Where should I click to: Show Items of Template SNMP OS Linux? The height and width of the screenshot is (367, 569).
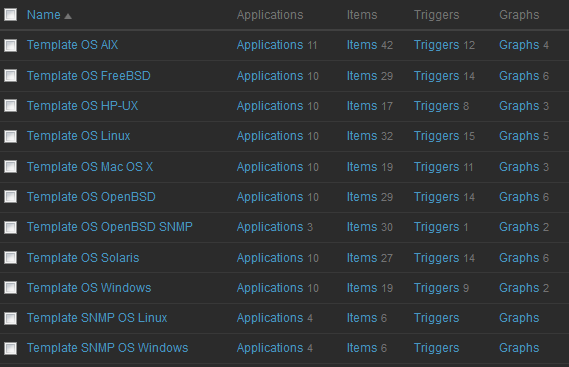[362, 318]
